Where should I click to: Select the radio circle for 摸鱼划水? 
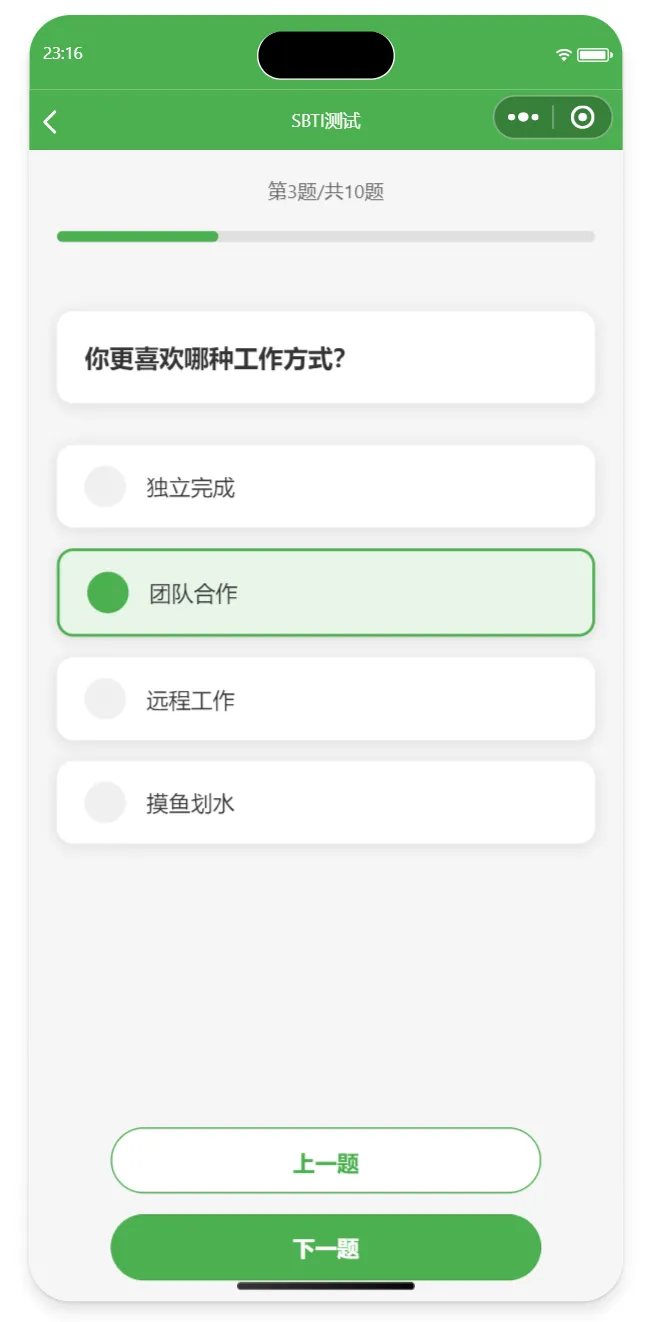point(105,802)
